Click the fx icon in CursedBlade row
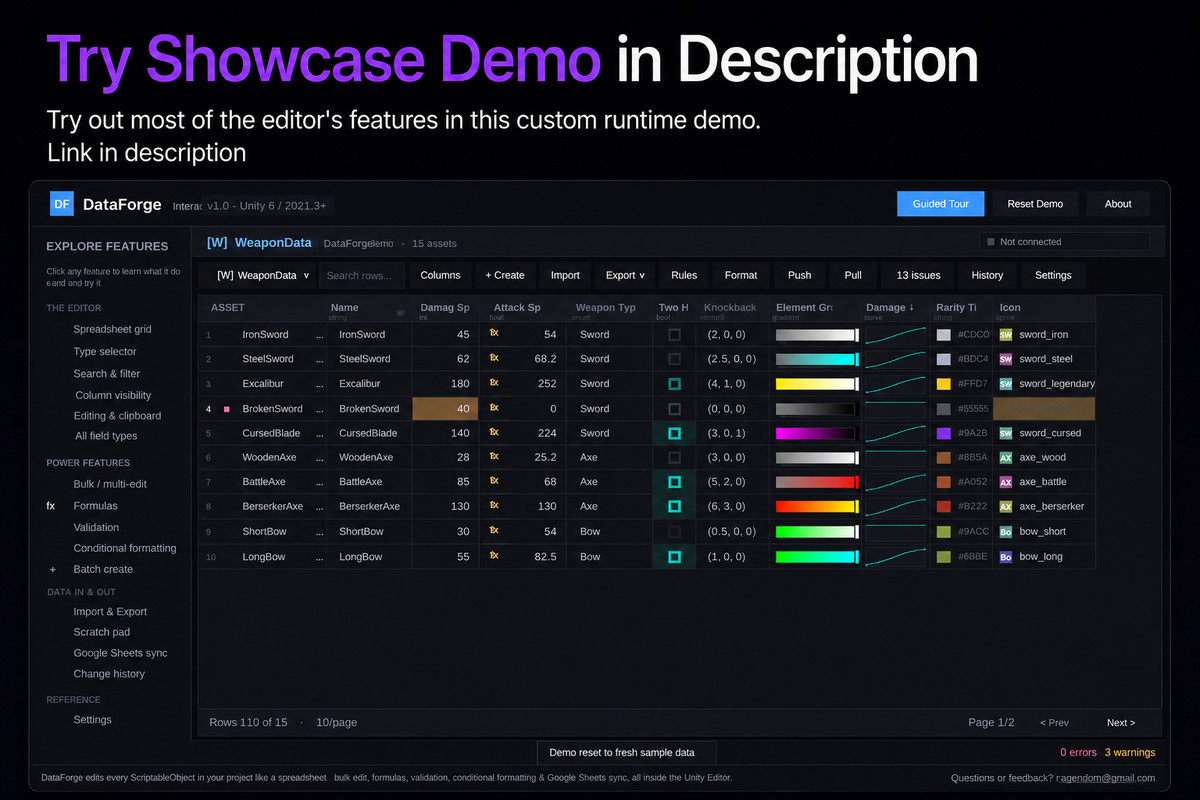 click(x=494, y=433)
